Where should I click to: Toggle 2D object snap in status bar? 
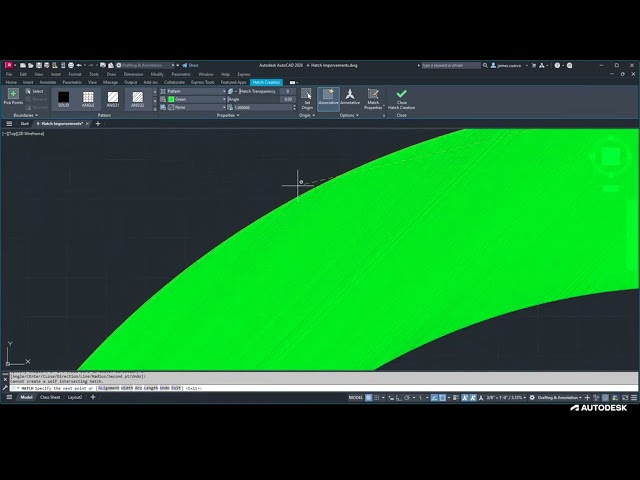[x=442, y=398]
